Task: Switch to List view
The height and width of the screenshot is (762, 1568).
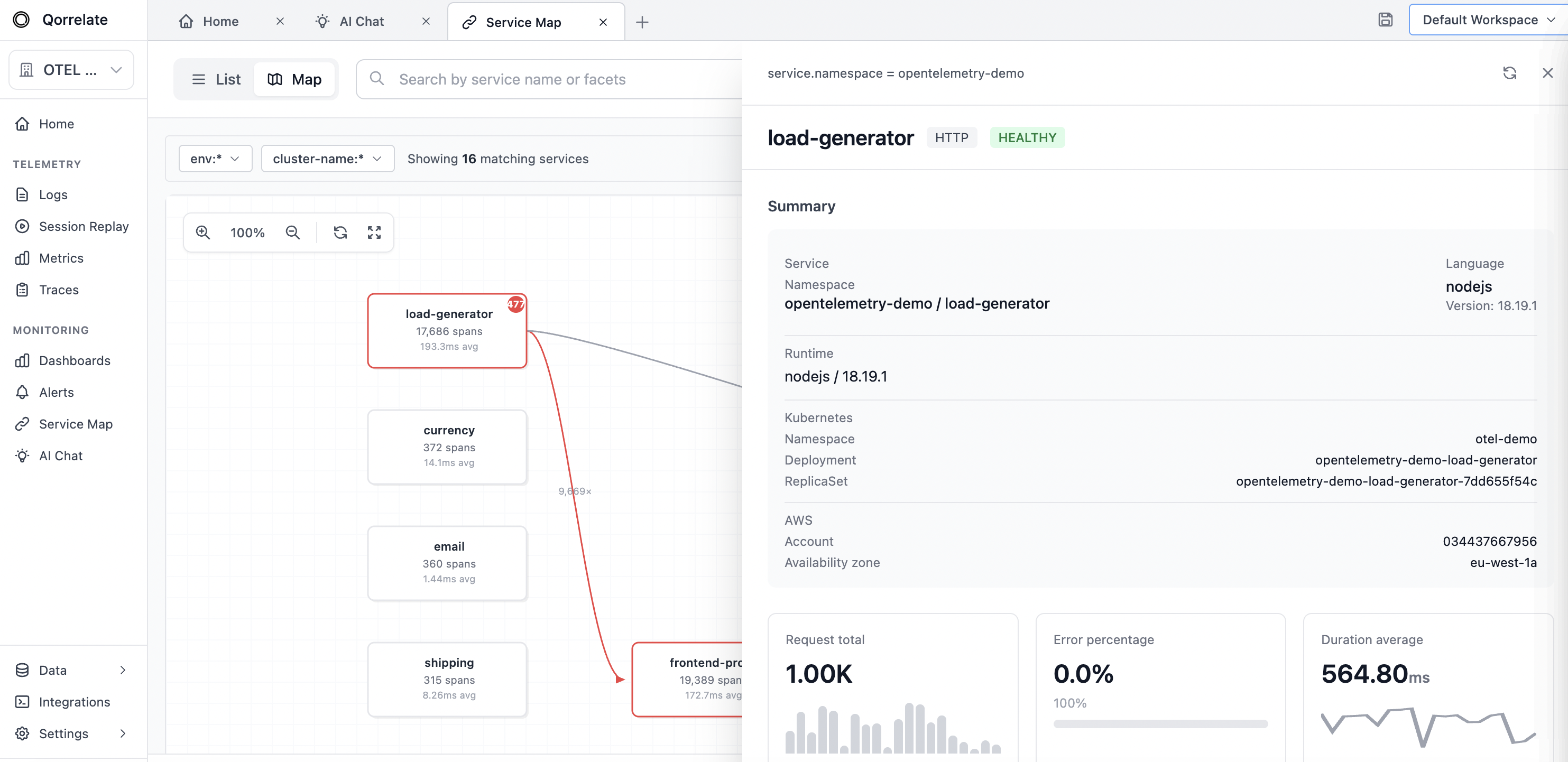Action: click(216, 79)
